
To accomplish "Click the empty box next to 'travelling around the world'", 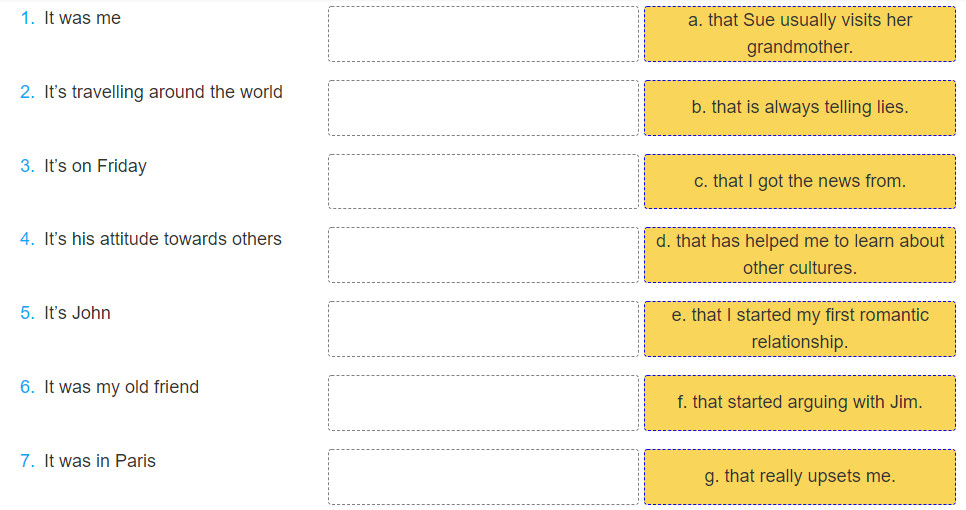I will [483, 108].
